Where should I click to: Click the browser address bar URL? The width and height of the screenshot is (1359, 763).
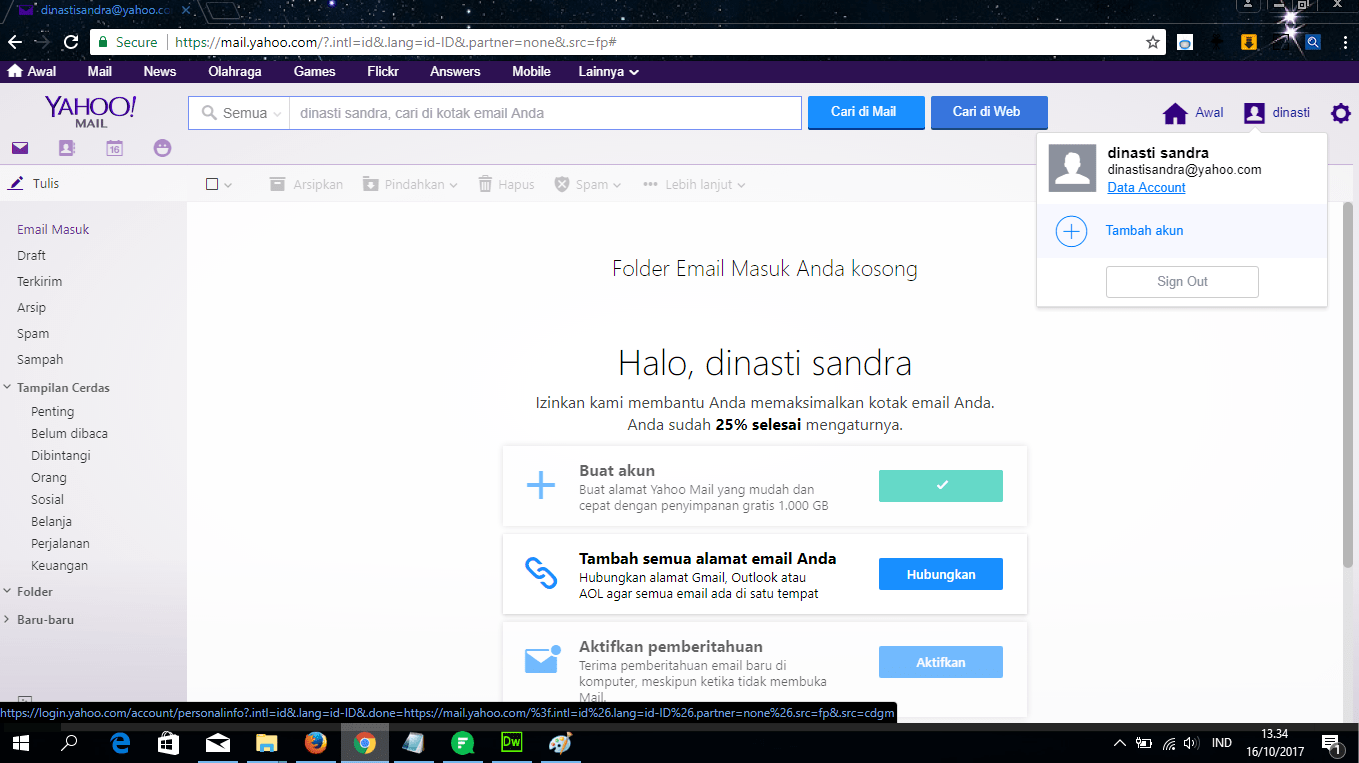[x=395, y=42]
